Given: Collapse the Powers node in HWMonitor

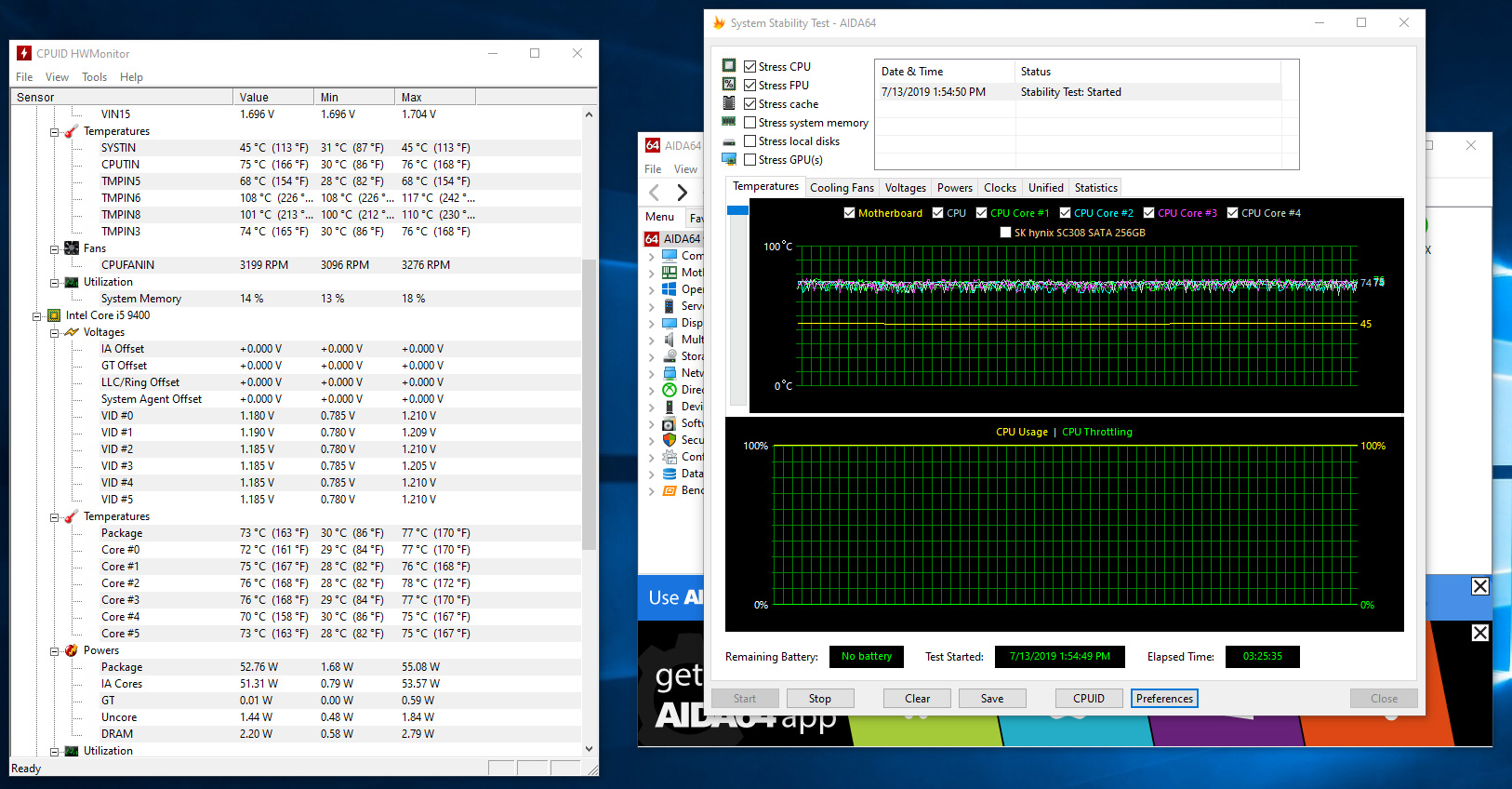Looking at the screenshot, I should pyautogui.click(x=55, y=651).
